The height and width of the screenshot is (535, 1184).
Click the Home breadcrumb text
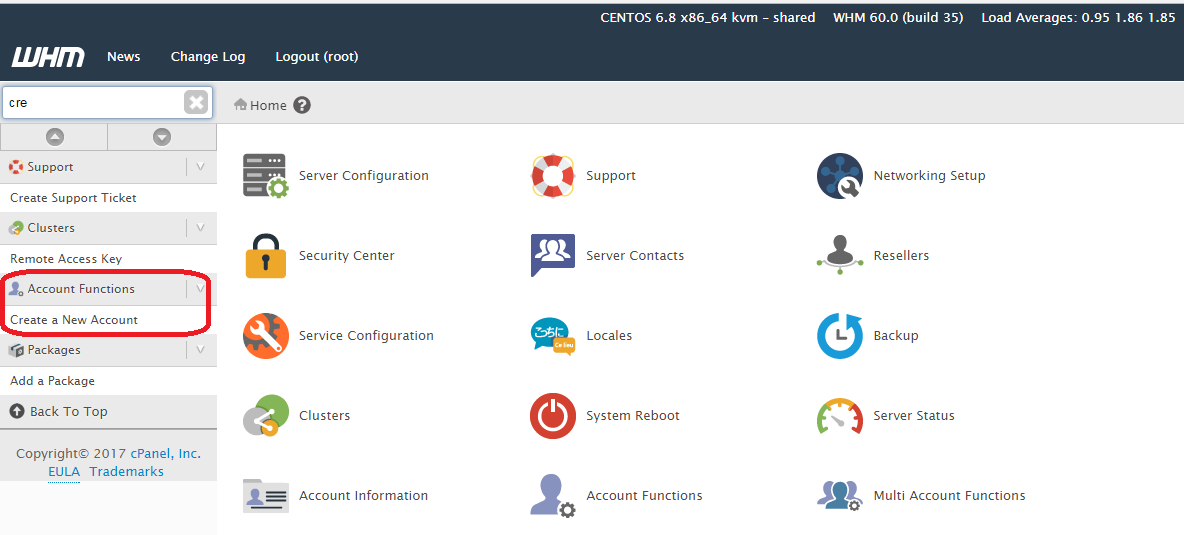[x=268, y=106]
